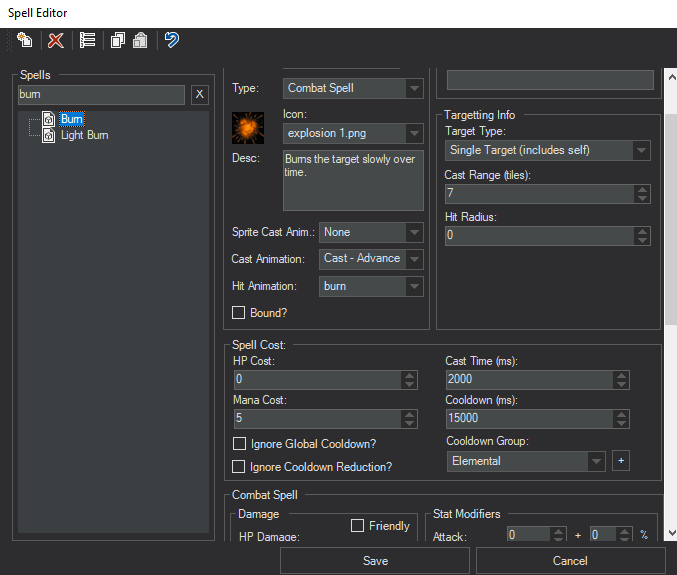Click the Desc text area
The image size is (677, 575).
click(353, 180)
